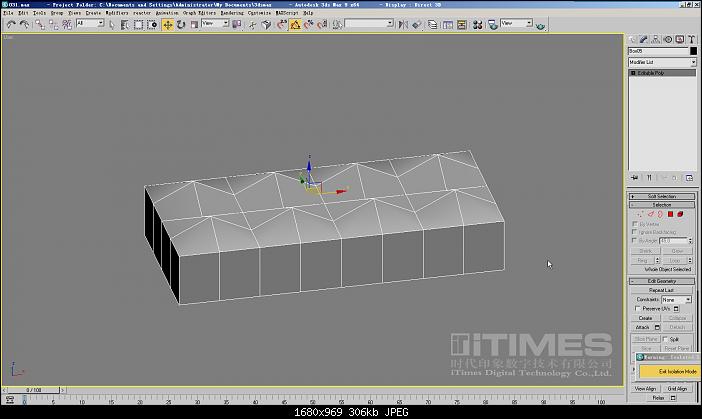This screenshot has height=419, width=702.
Task: Click the Select and Manipulate icon
Action: click(x=253, y=25)
